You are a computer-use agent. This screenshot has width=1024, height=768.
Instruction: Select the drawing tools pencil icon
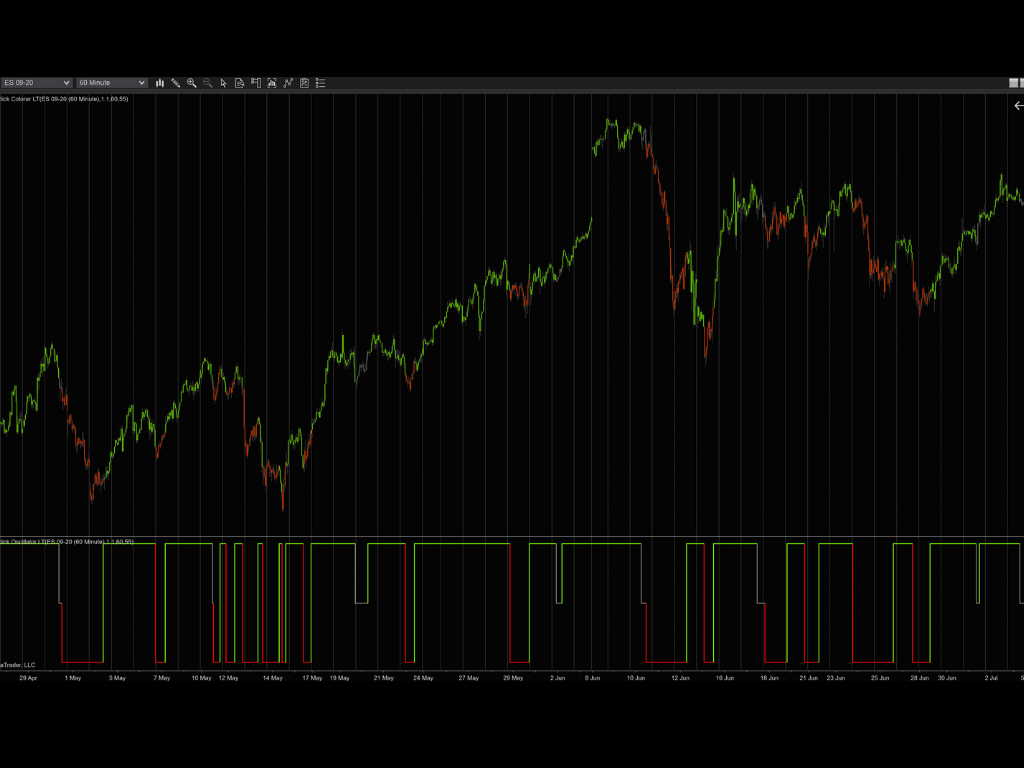tap(176, 83)
